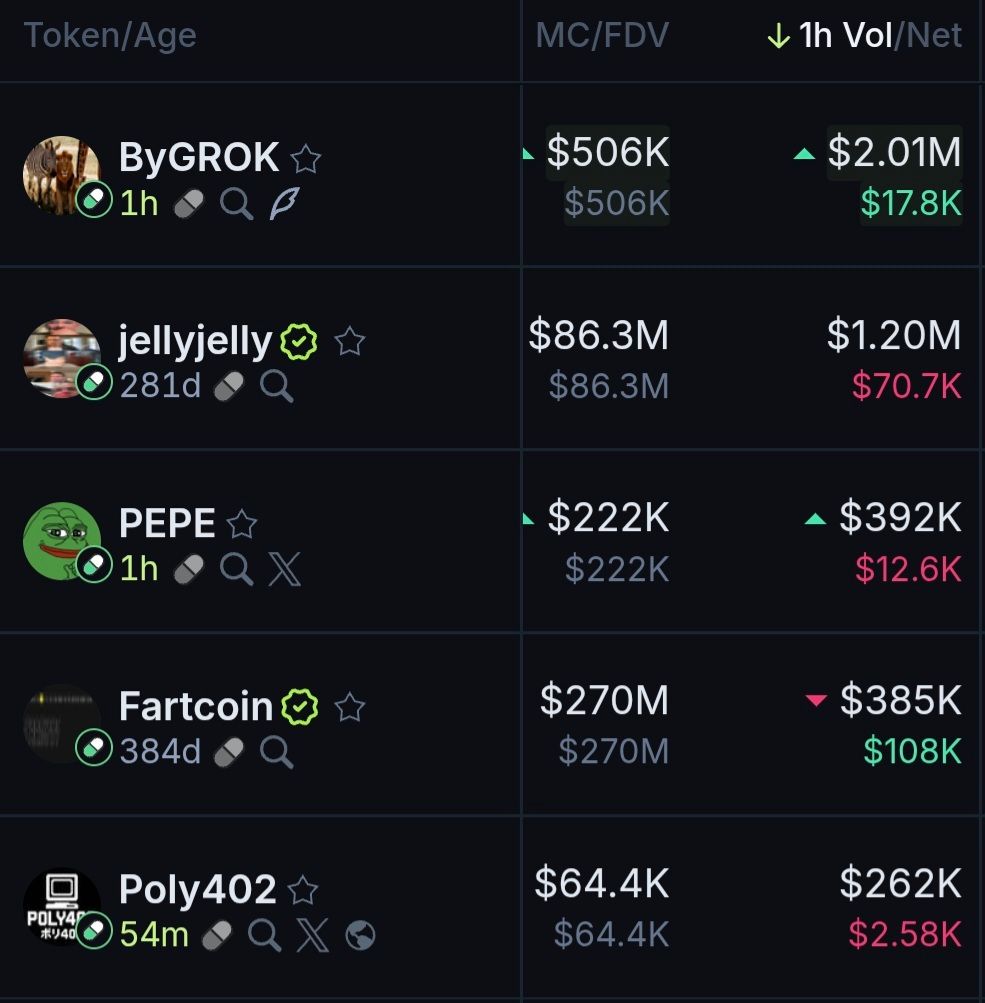Screen dimensions: 985x1003
Task: Click the Poly402 computer logo avatar
Action: [60, 904]
